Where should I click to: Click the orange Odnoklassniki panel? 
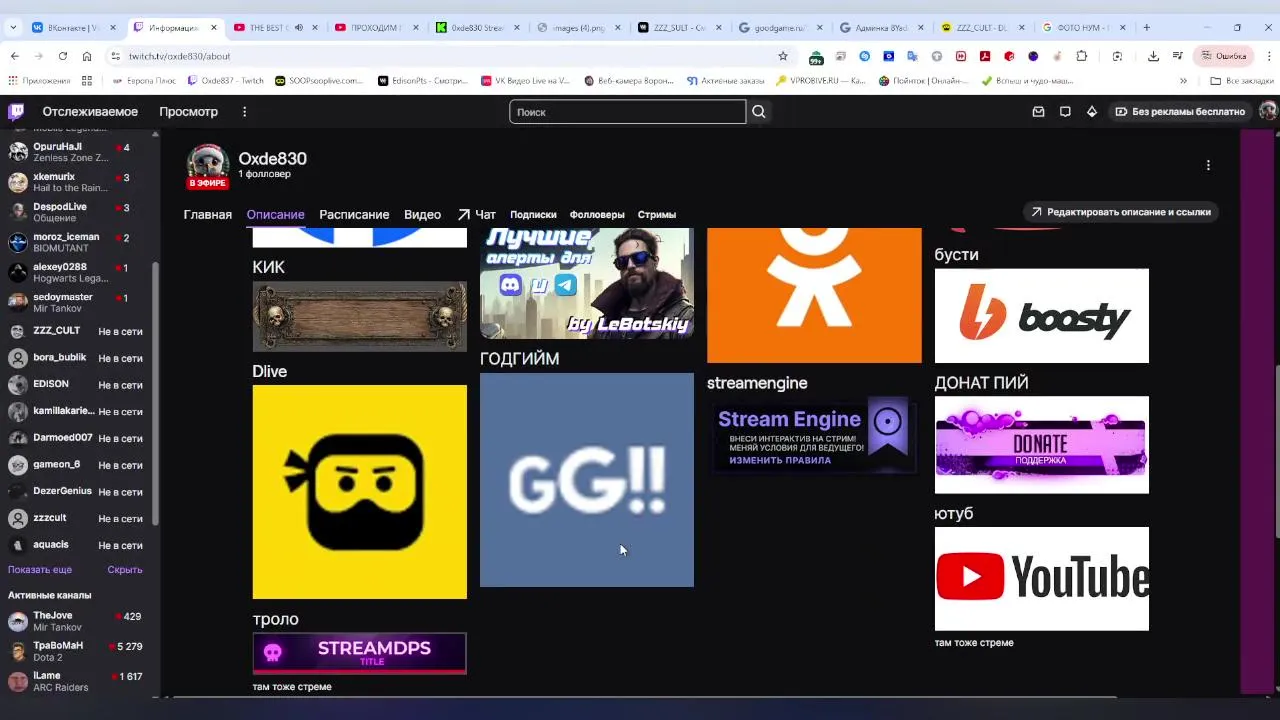click(814, 295)
